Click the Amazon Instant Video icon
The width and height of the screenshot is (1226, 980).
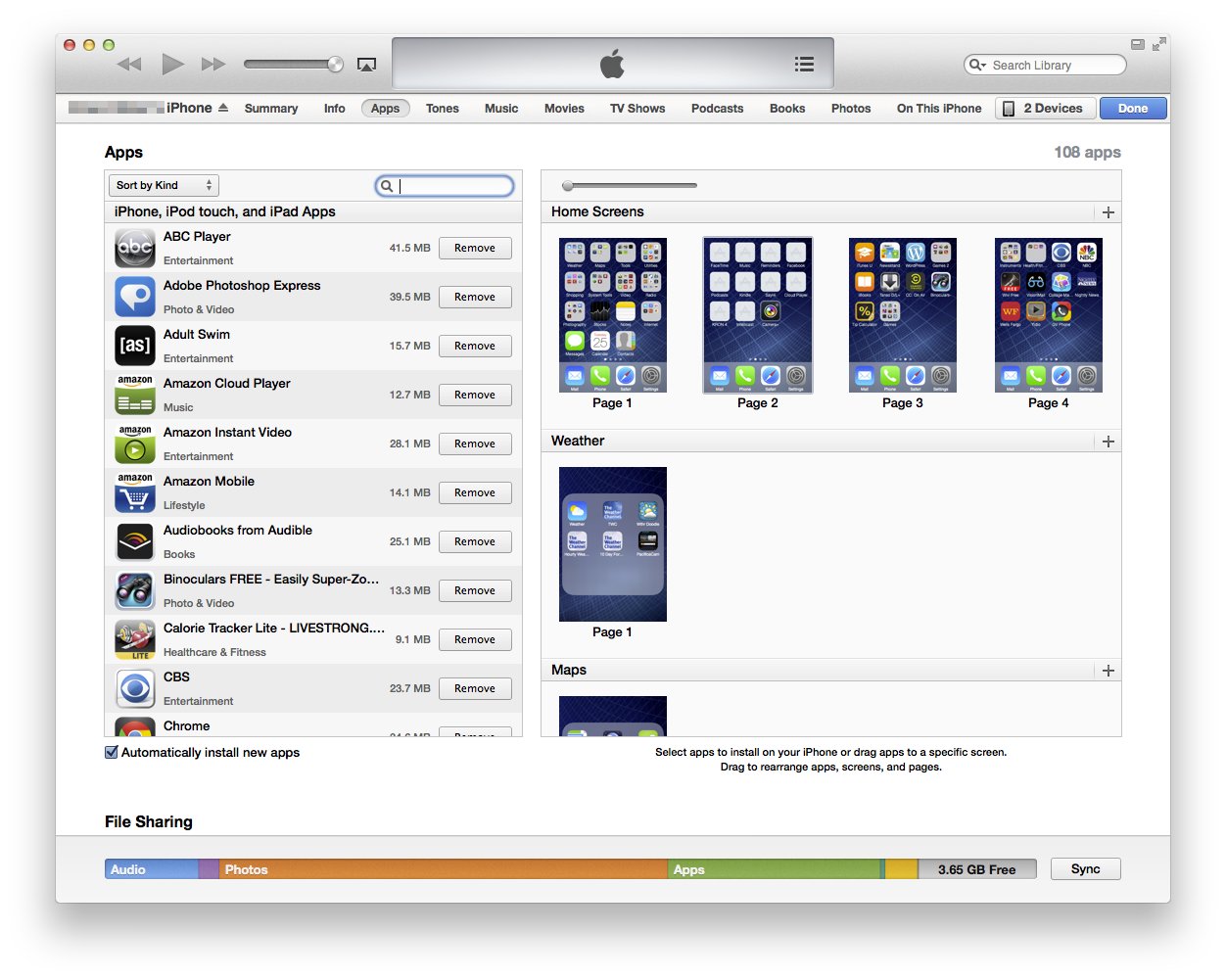point(135,443)
